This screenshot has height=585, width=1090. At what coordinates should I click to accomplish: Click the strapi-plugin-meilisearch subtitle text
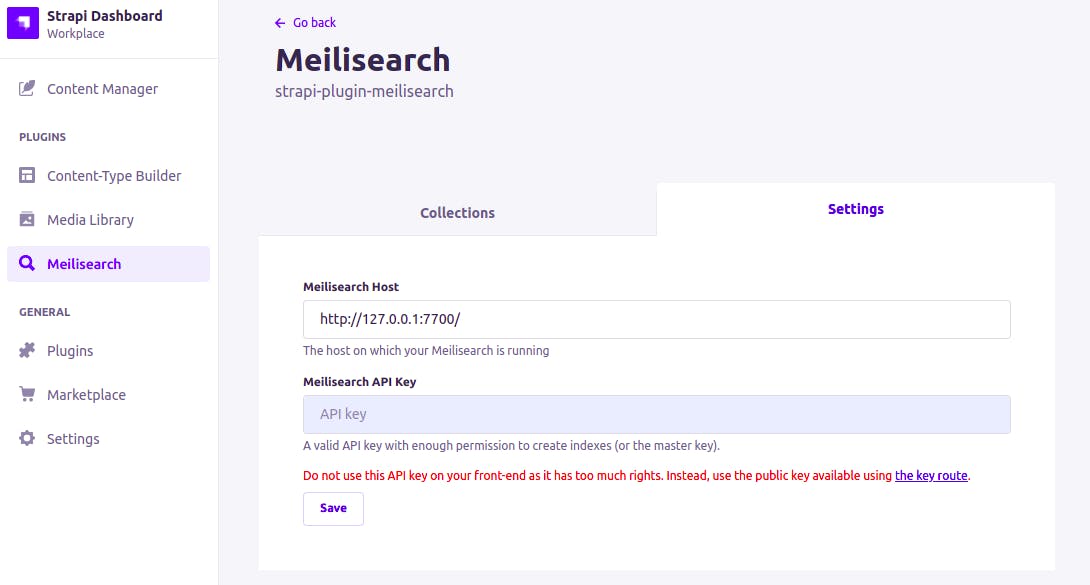[364, 90]
